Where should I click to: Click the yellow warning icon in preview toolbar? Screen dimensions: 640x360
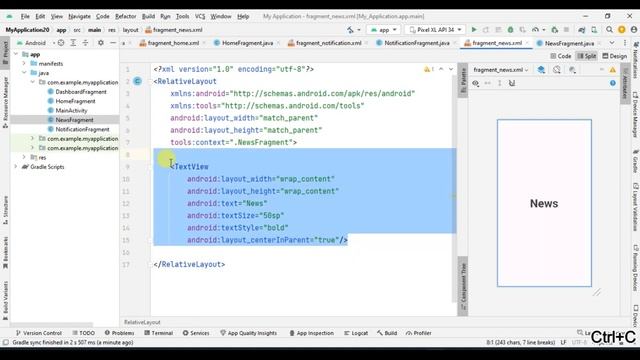click(x=613, y=70)
